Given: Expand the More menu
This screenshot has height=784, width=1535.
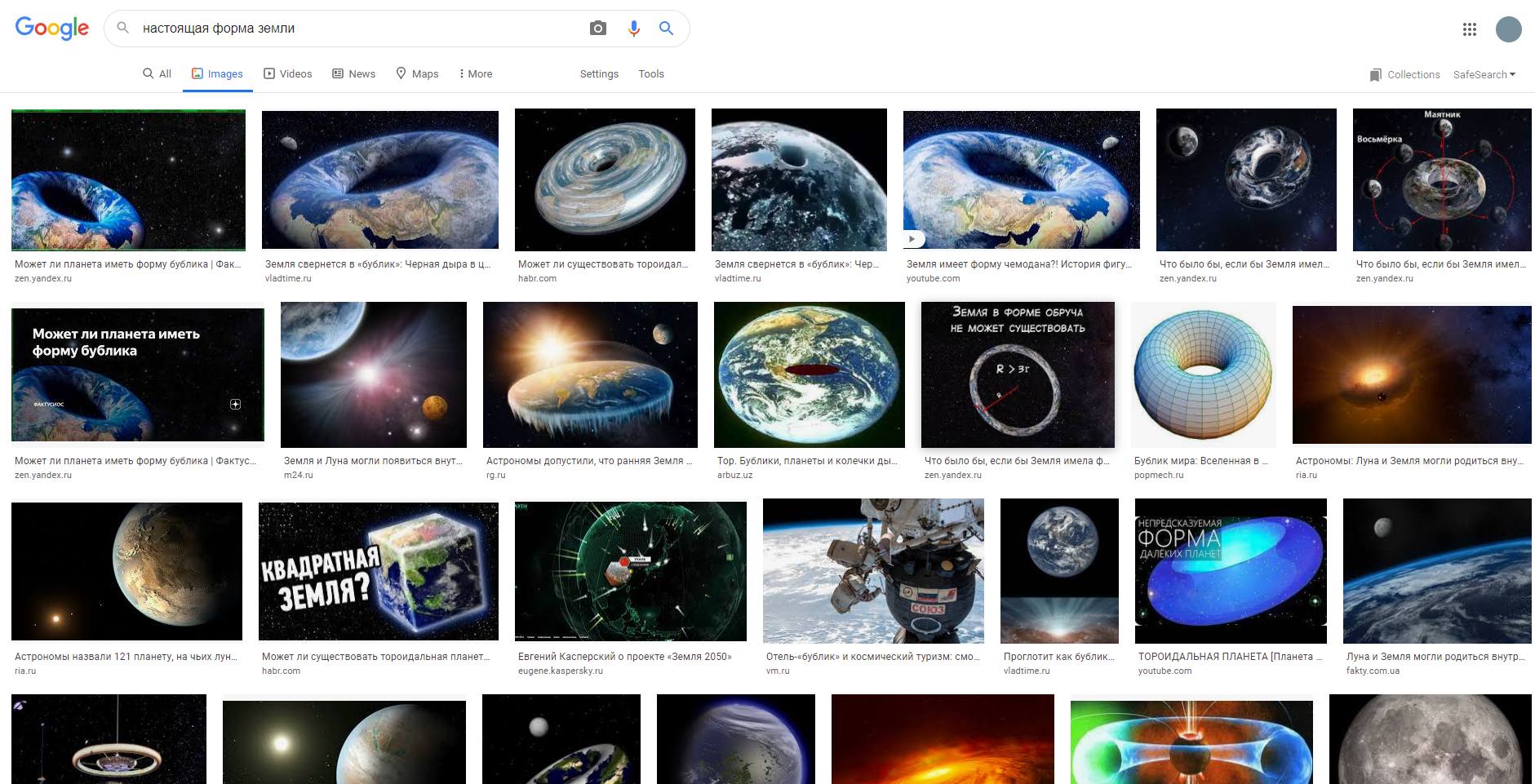Looking at the screenshot, I should (476, 73).
